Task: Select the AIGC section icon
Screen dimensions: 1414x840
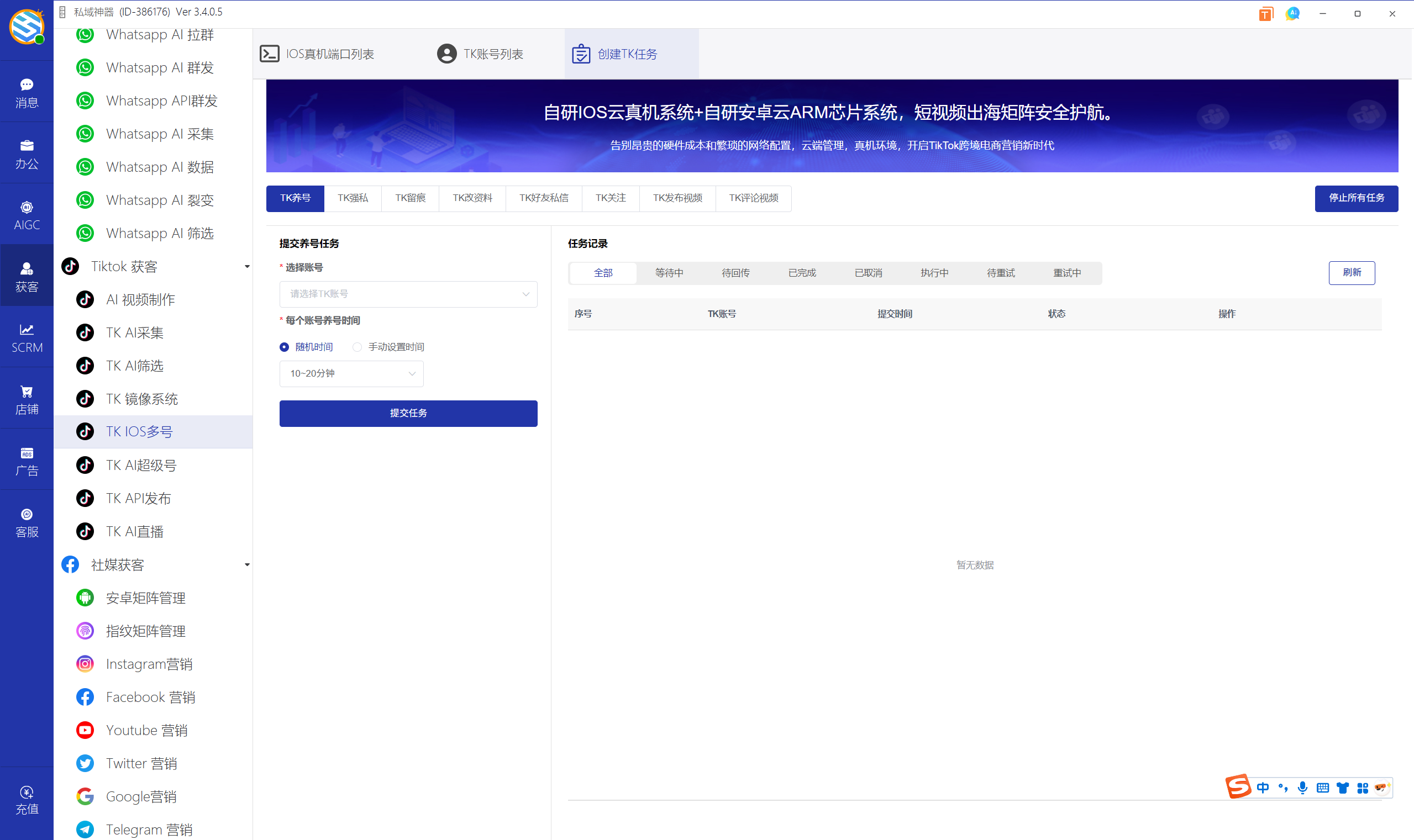Action: [x=27, y=214]
